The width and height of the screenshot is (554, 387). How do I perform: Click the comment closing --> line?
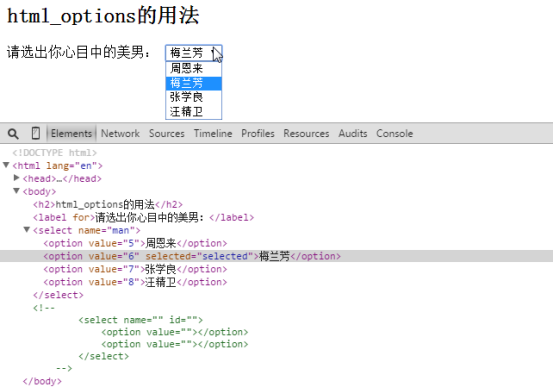coord(64,368)
